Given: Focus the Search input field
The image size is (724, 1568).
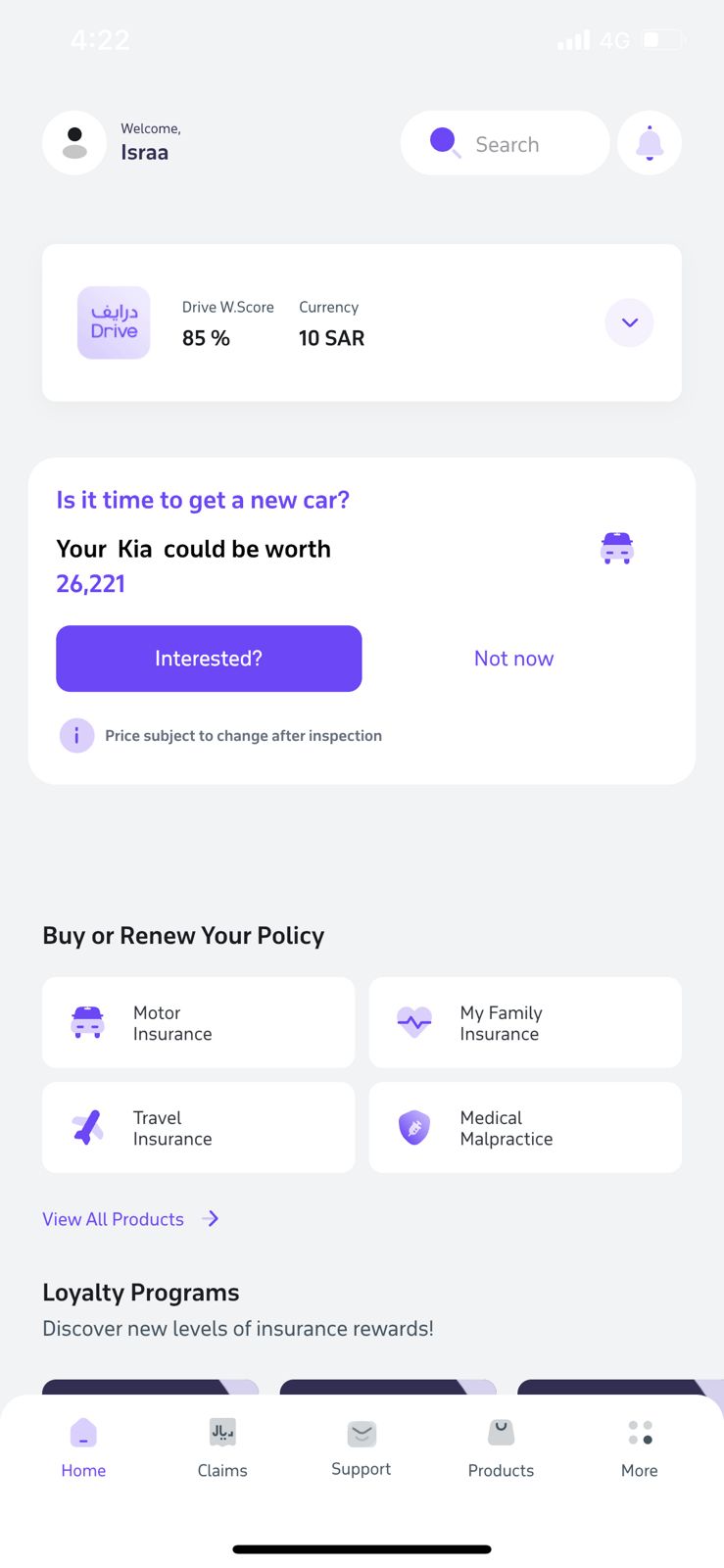Looking at the screenshot, I should 506,143.
